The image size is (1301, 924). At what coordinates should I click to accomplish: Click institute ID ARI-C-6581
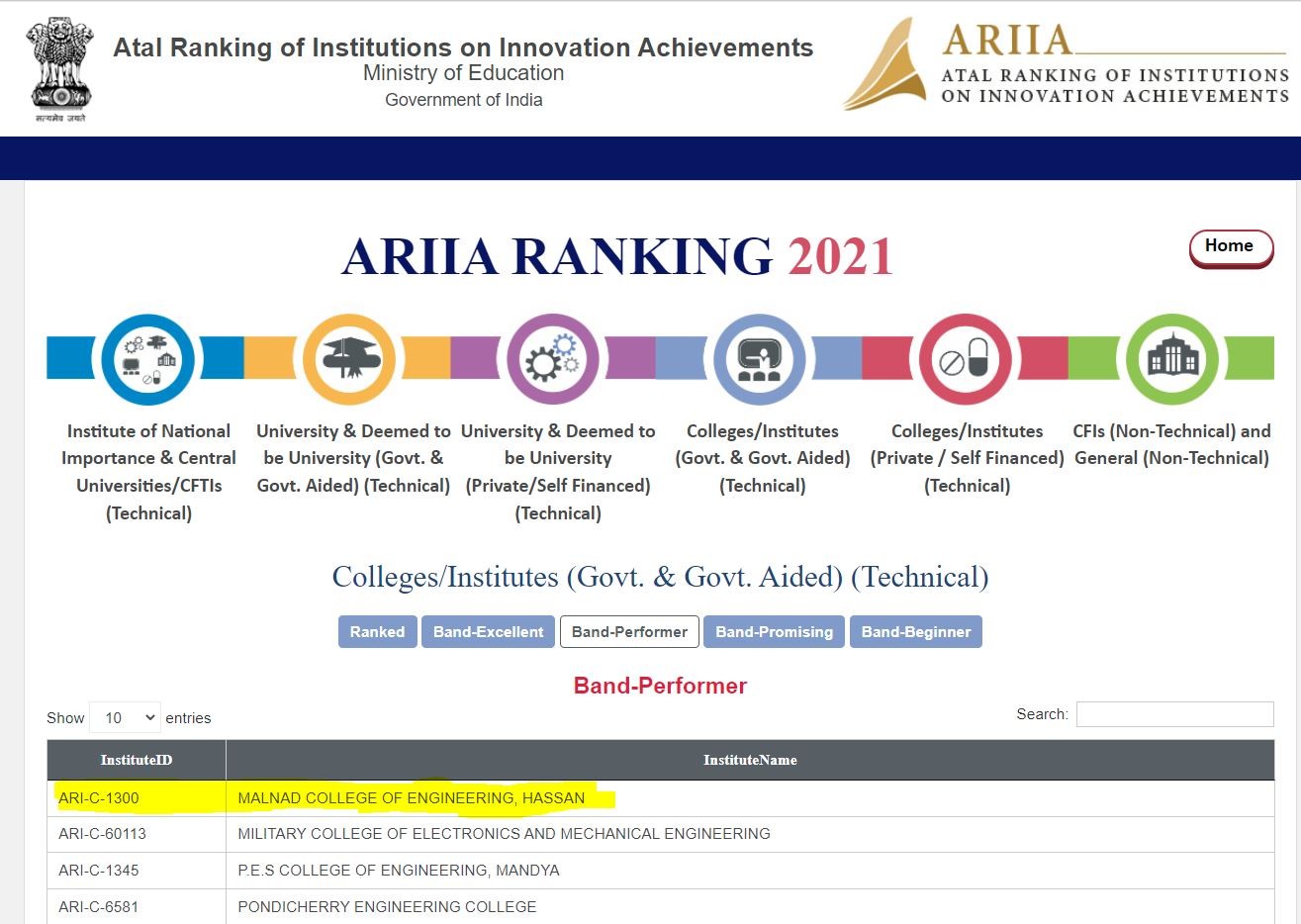[x=99, y=906]
